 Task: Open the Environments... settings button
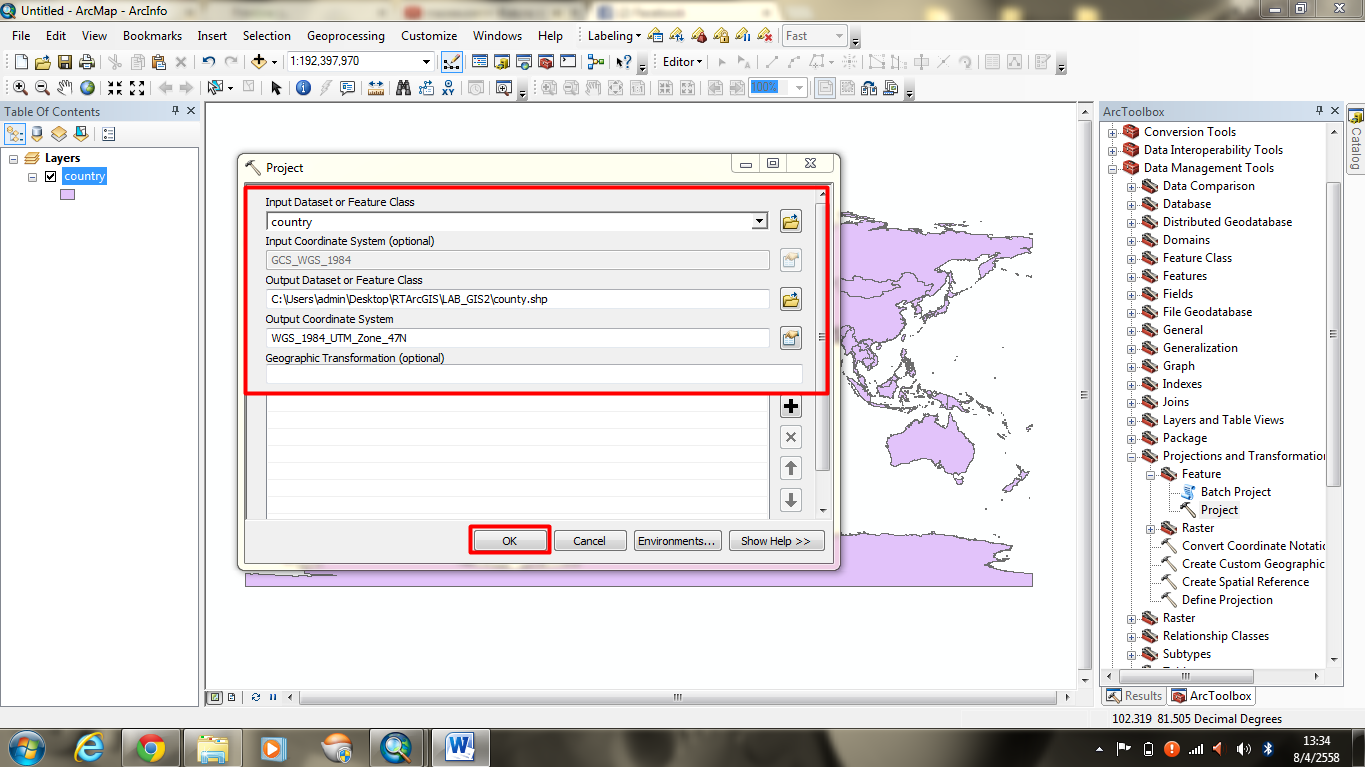[x=677, y=541]
